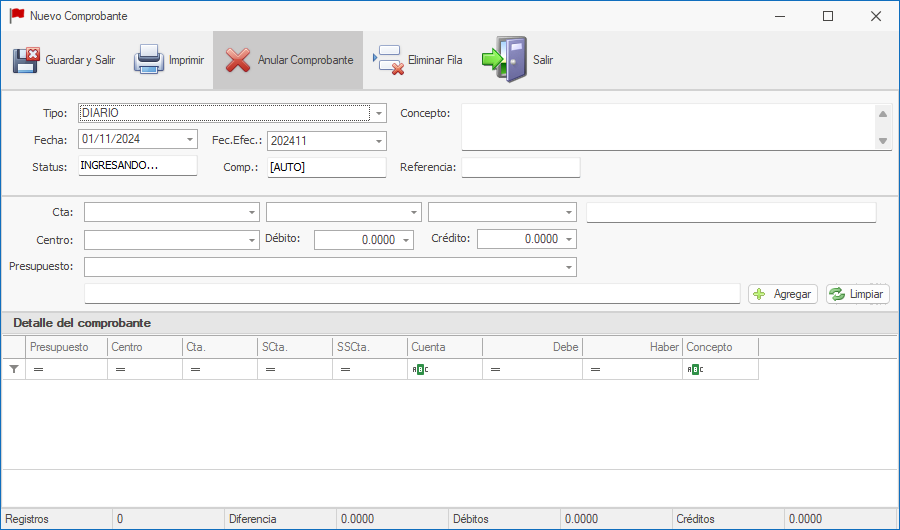Maximize the Nuevo Comprobante window
The image size is (900, 530).
tap(828, 16)
